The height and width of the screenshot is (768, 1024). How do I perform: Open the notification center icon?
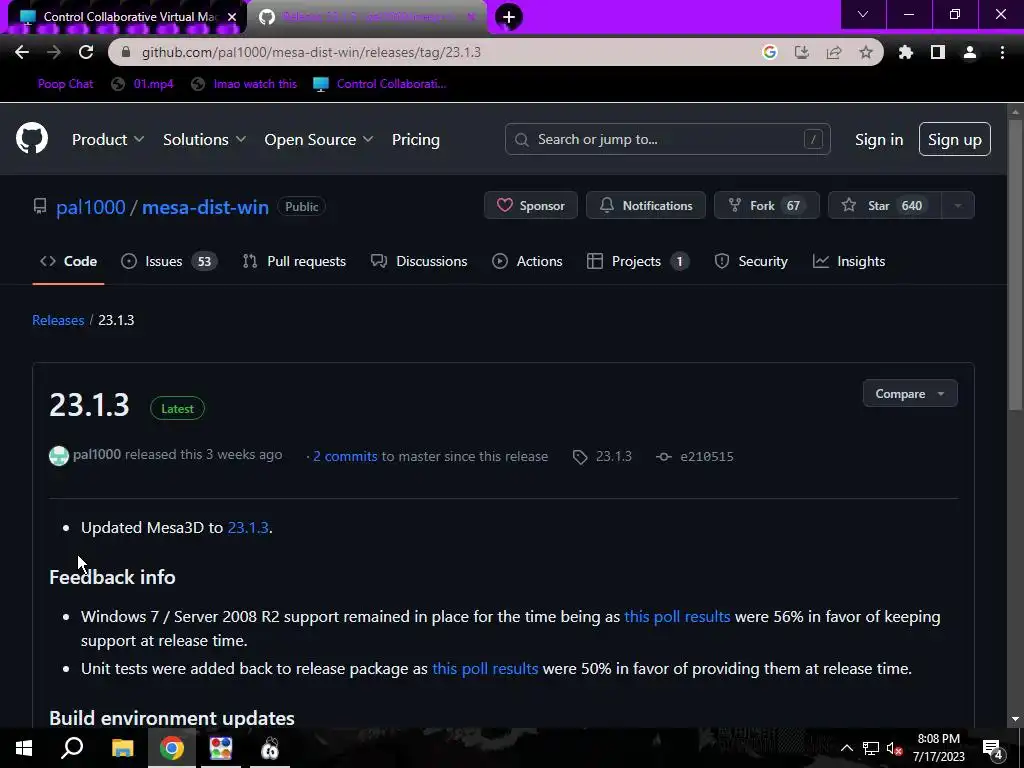pos(992,748)
